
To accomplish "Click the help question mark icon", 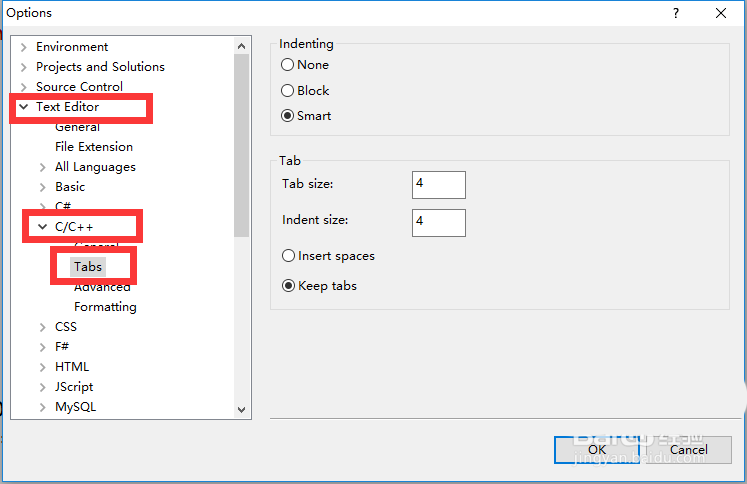I will coord(676,13).
